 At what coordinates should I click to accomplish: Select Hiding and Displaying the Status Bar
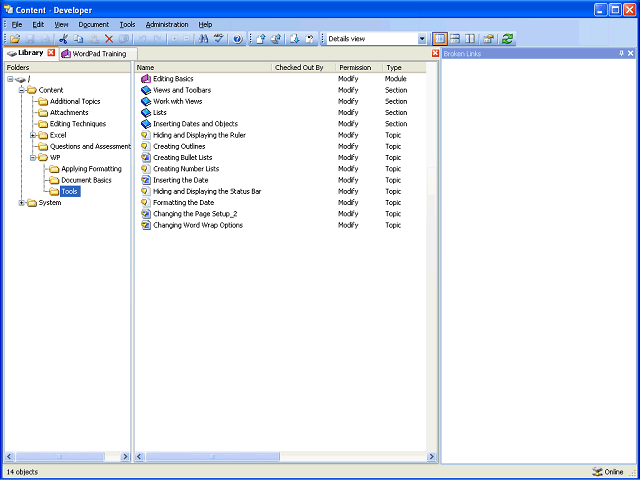(x=207, y=191)
